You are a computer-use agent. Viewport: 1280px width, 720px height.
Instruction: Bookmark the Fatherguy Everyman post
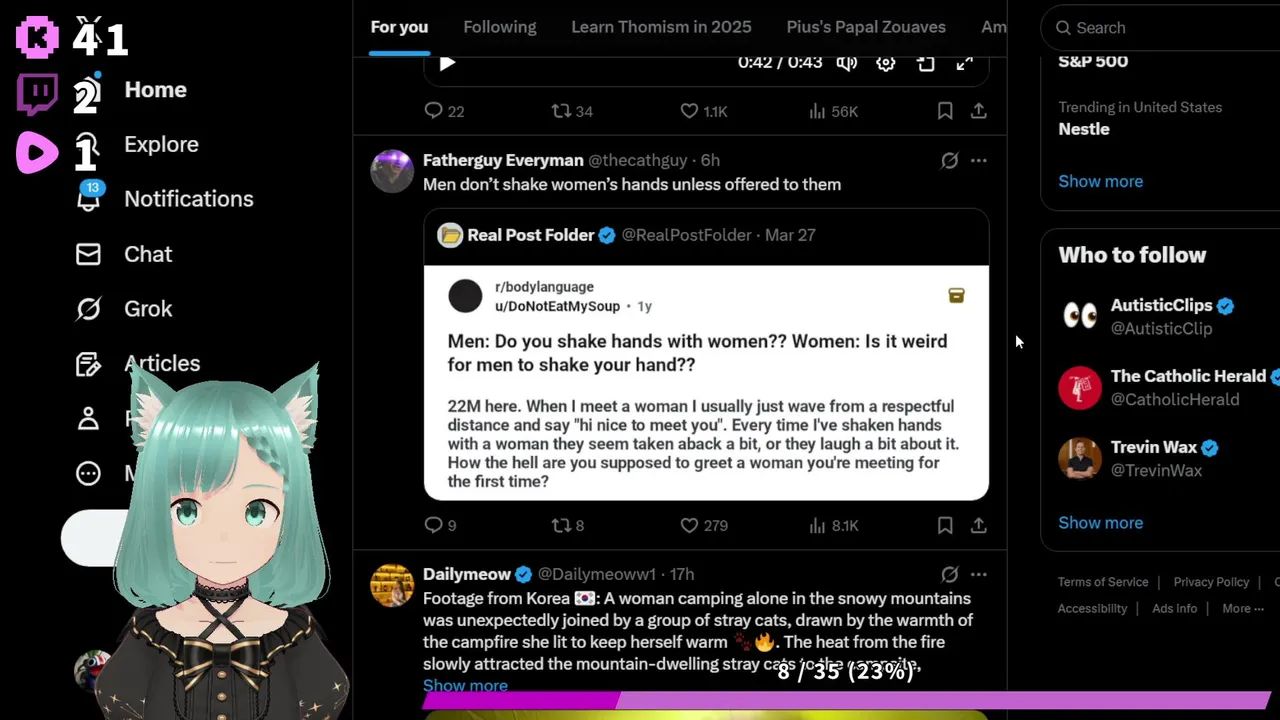pos(945,525)
